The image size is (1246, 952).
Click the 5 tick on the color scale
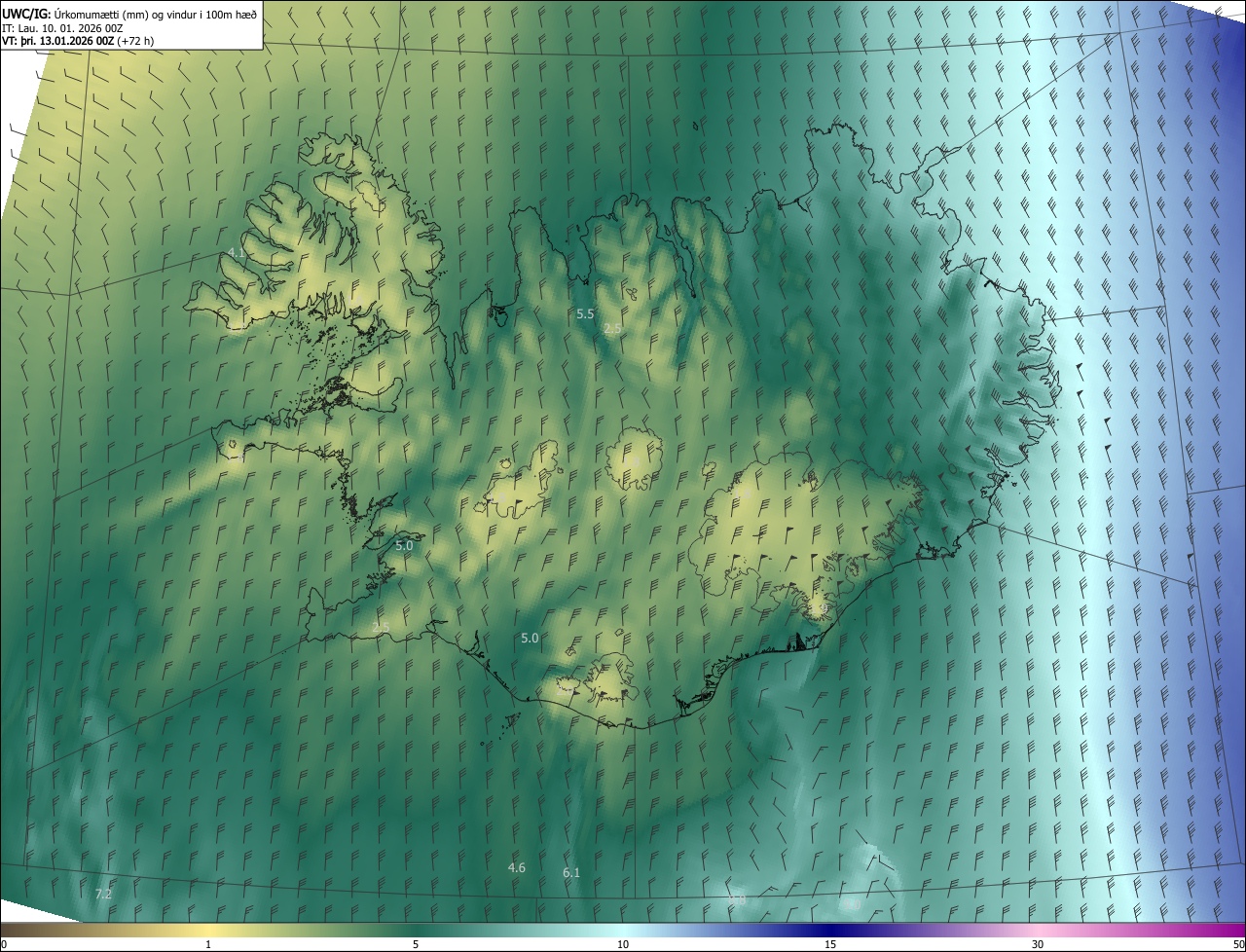(x=416, y=944)
